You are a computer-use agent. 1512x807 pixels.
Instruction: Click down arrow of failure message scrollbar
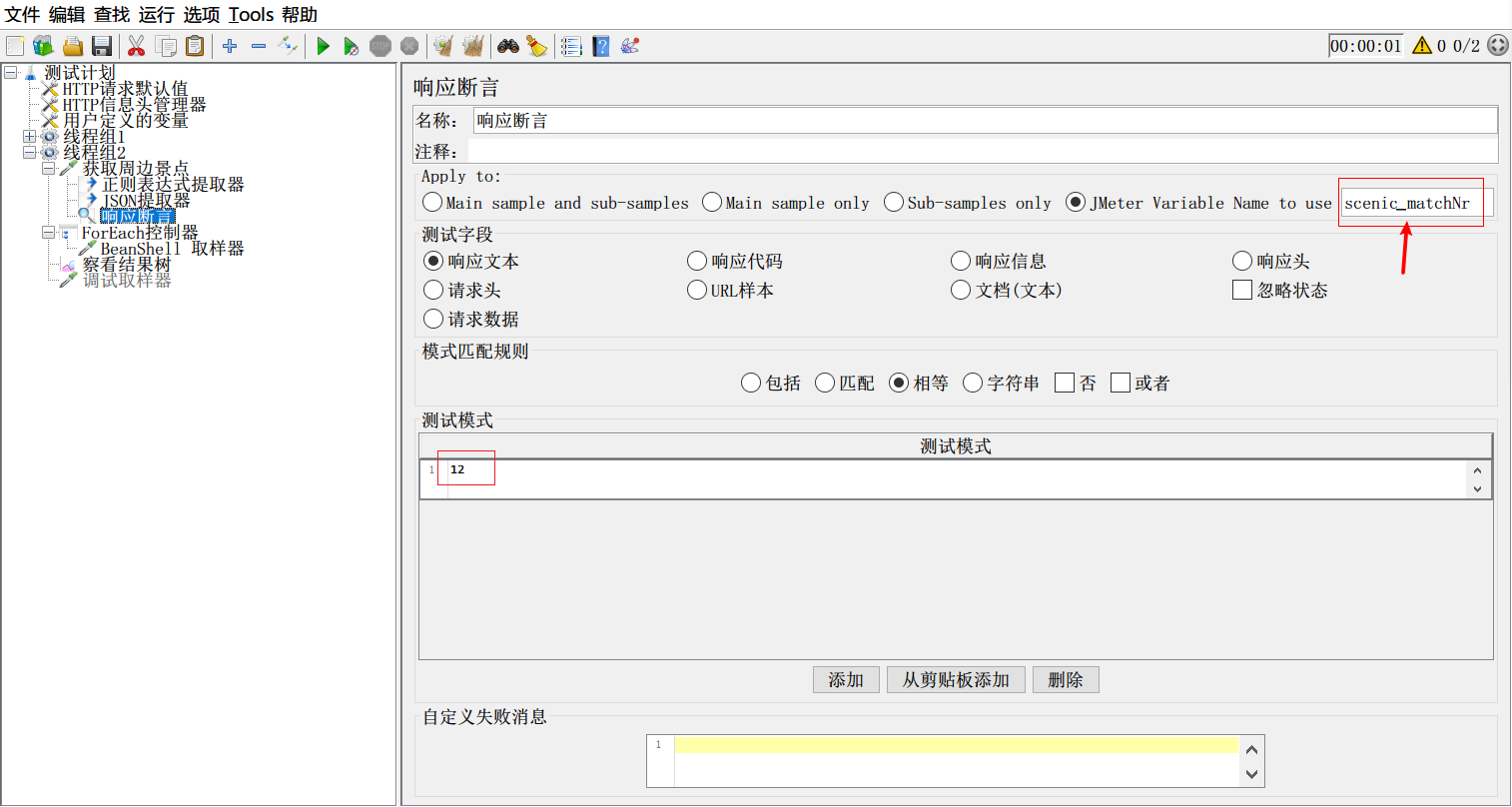[1251, 774]
